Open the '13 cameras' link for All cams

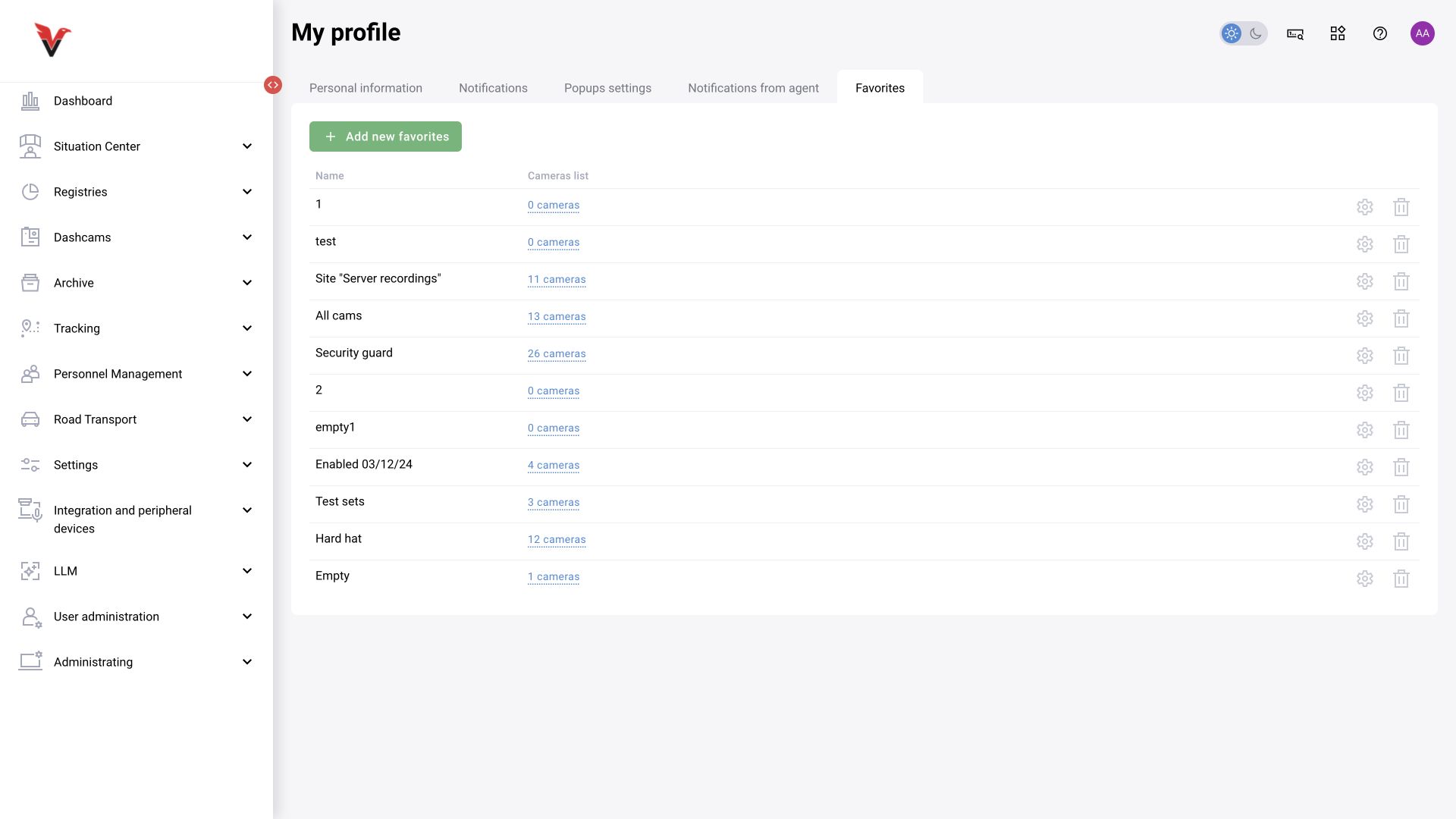[557, 317]
